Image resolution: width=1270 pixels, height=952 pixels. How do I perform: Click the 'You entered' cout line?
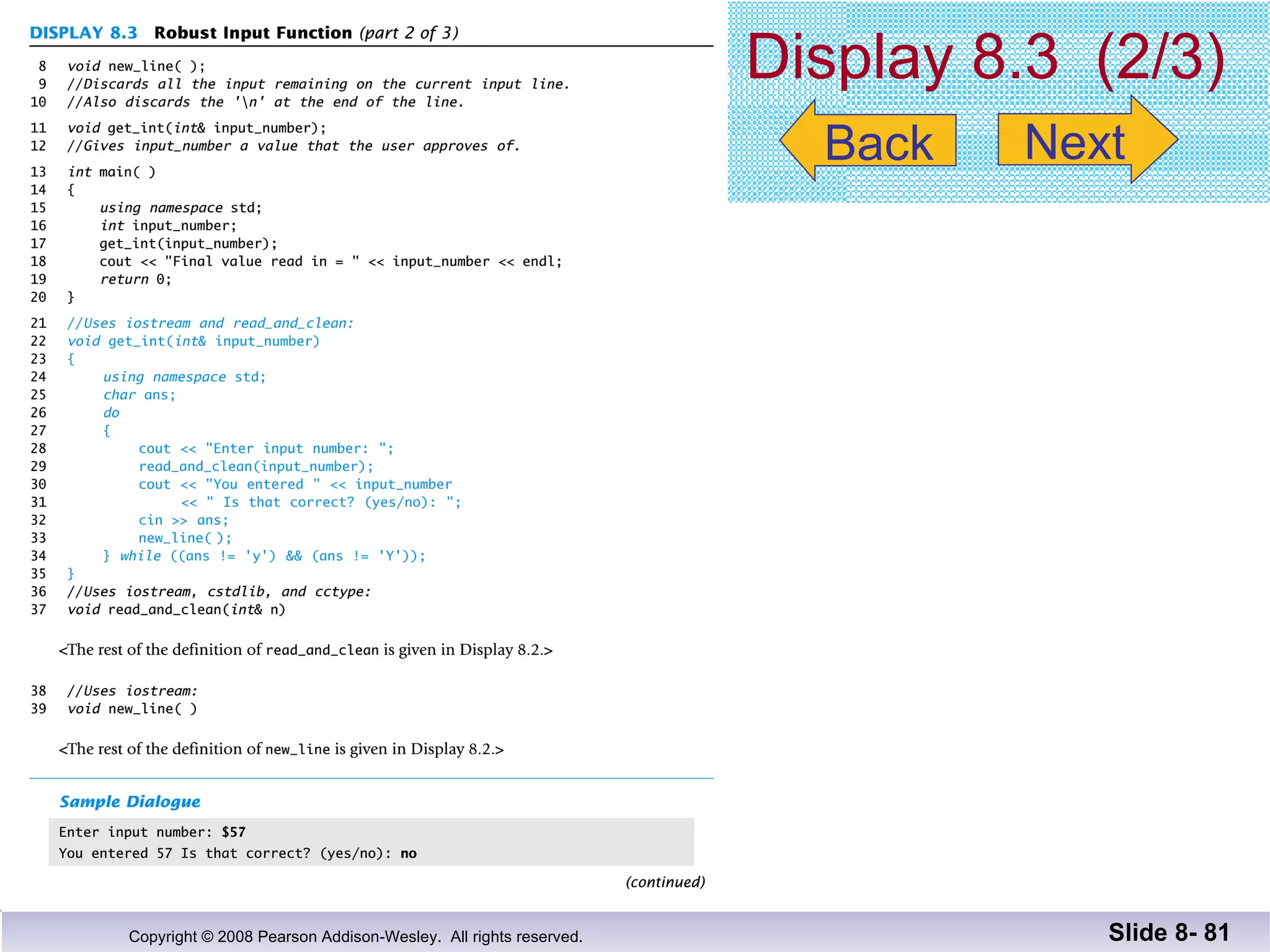coord(295,485)
